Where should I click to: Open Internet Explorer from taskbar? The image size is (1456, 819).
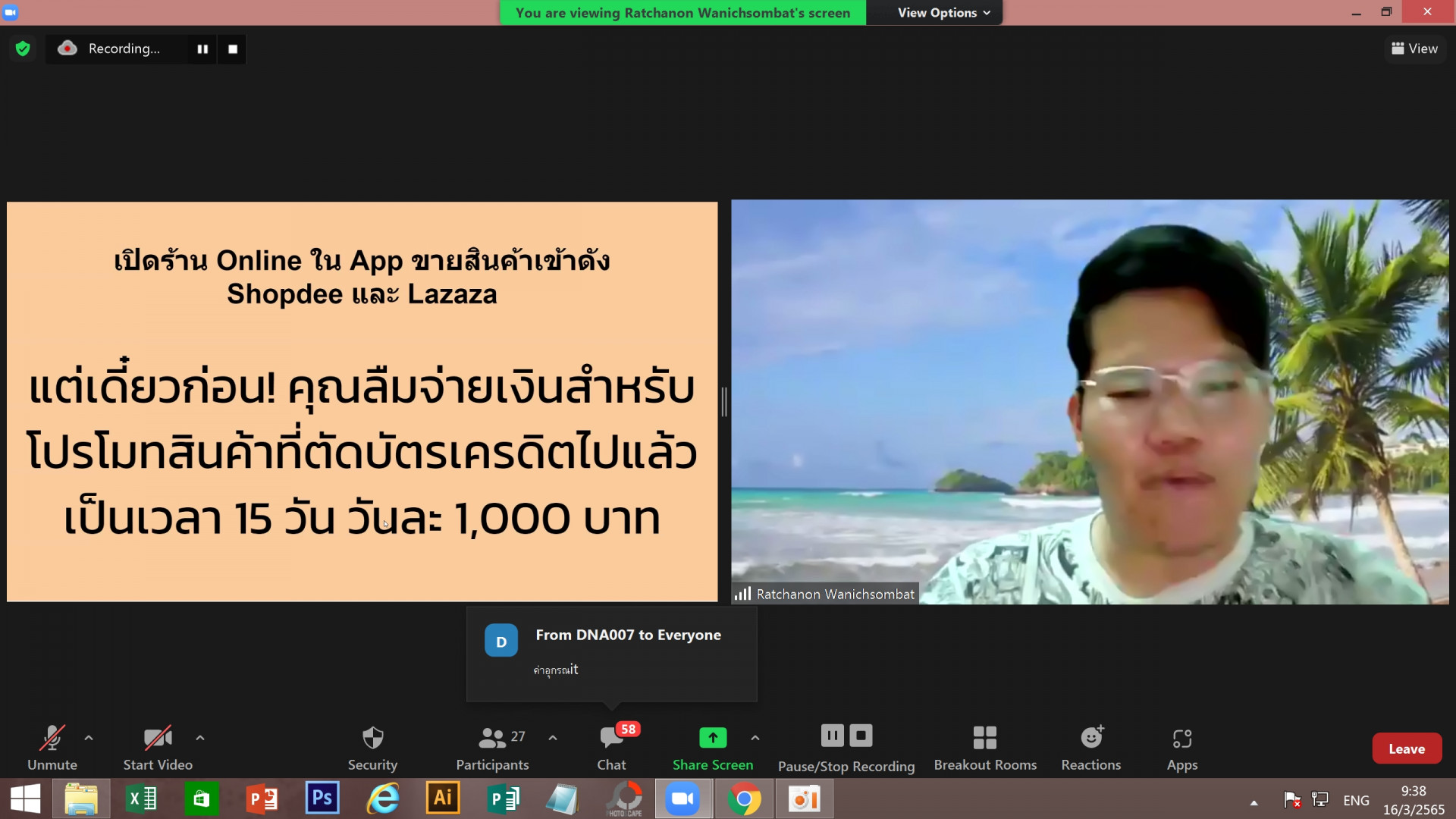pyautogui.click(x=383, y=799)
